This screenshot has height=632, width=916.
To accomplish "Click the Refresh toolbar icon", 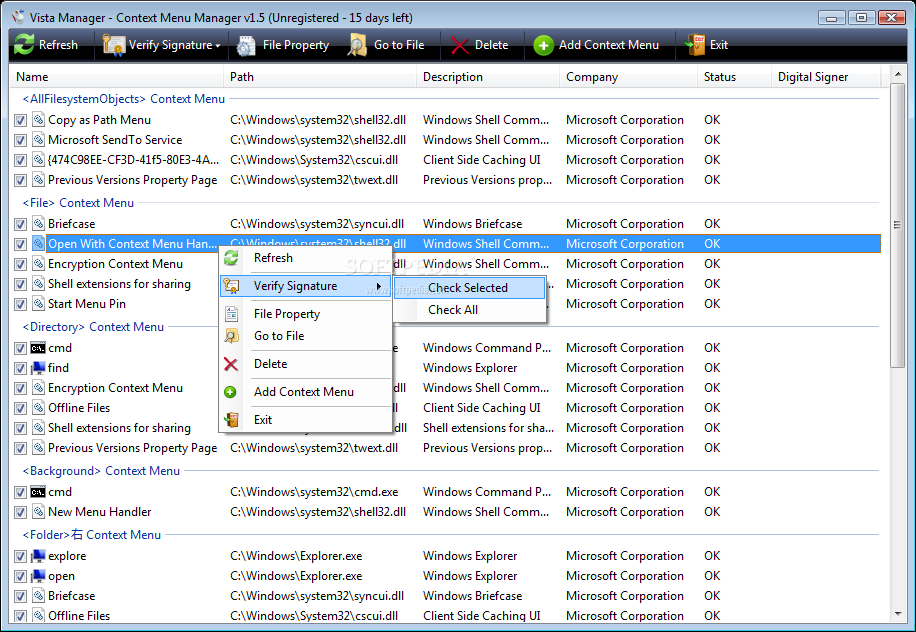I will click(x=24, y=44).
